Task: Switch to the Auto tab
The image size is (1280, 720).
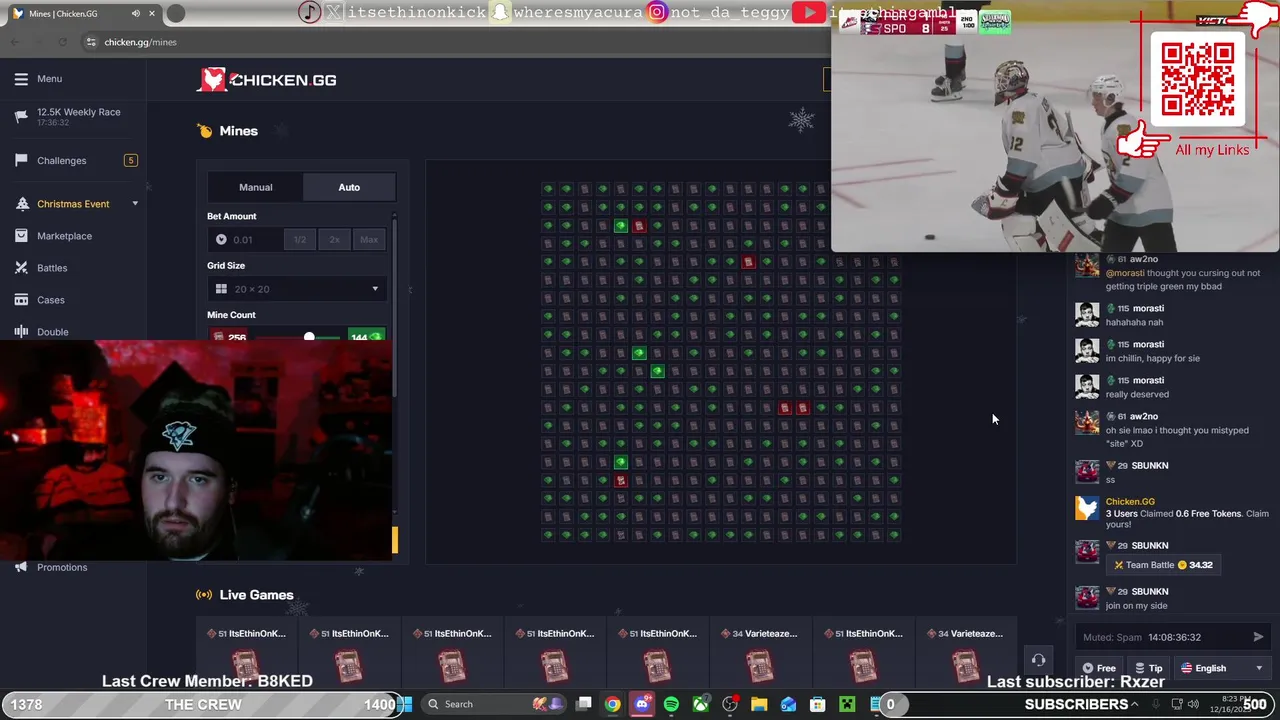Action: (x=349, y=187)
